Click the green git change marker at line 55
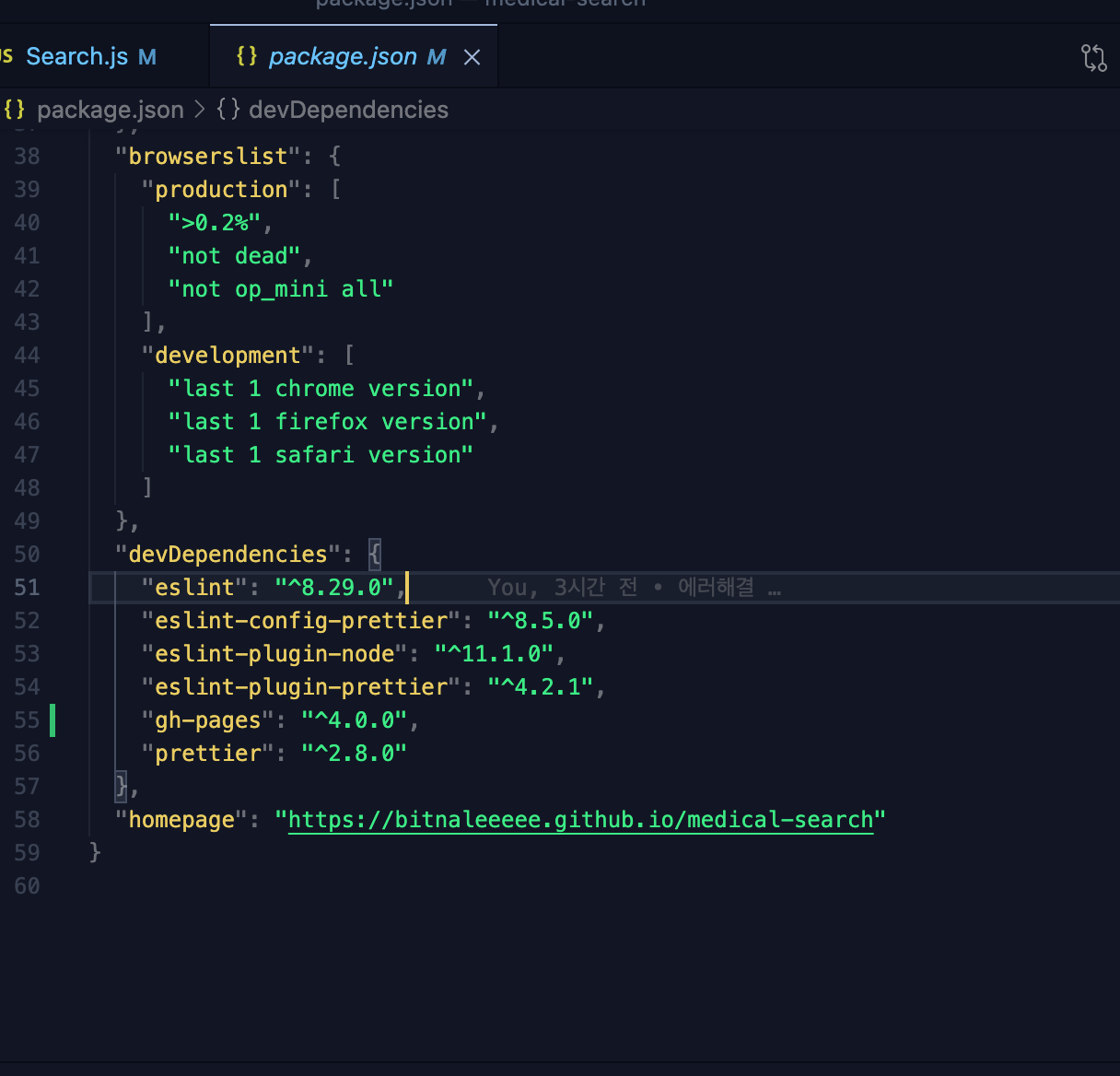The height and width of the screenshot is (1076, 1120). (52, 719)
